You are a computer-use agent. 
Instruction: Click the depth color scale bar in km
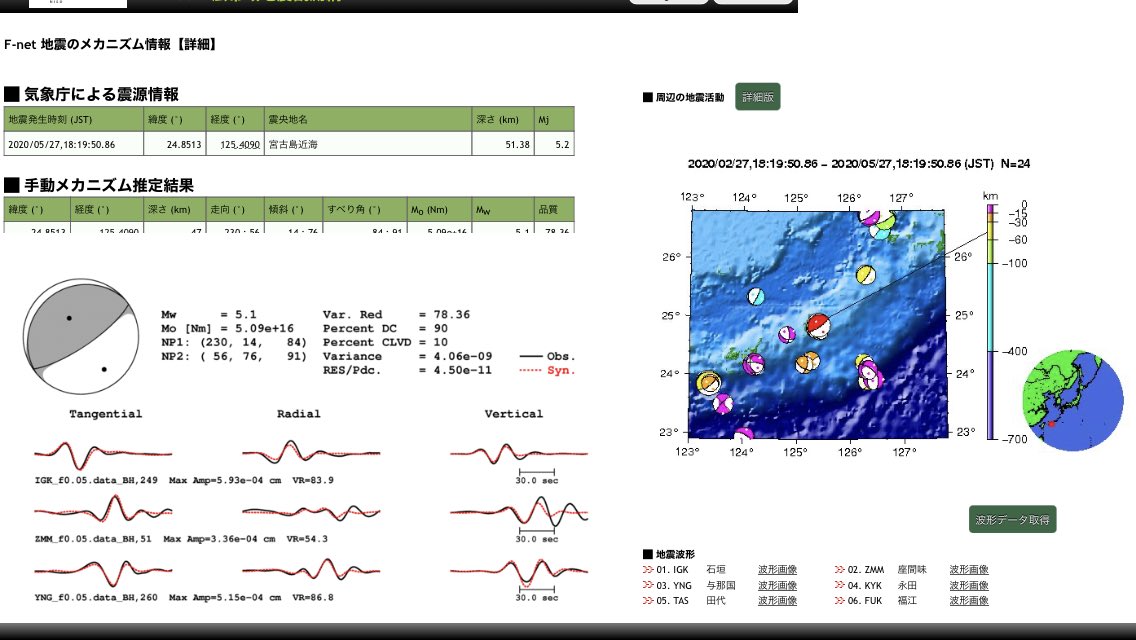(991, 322)
